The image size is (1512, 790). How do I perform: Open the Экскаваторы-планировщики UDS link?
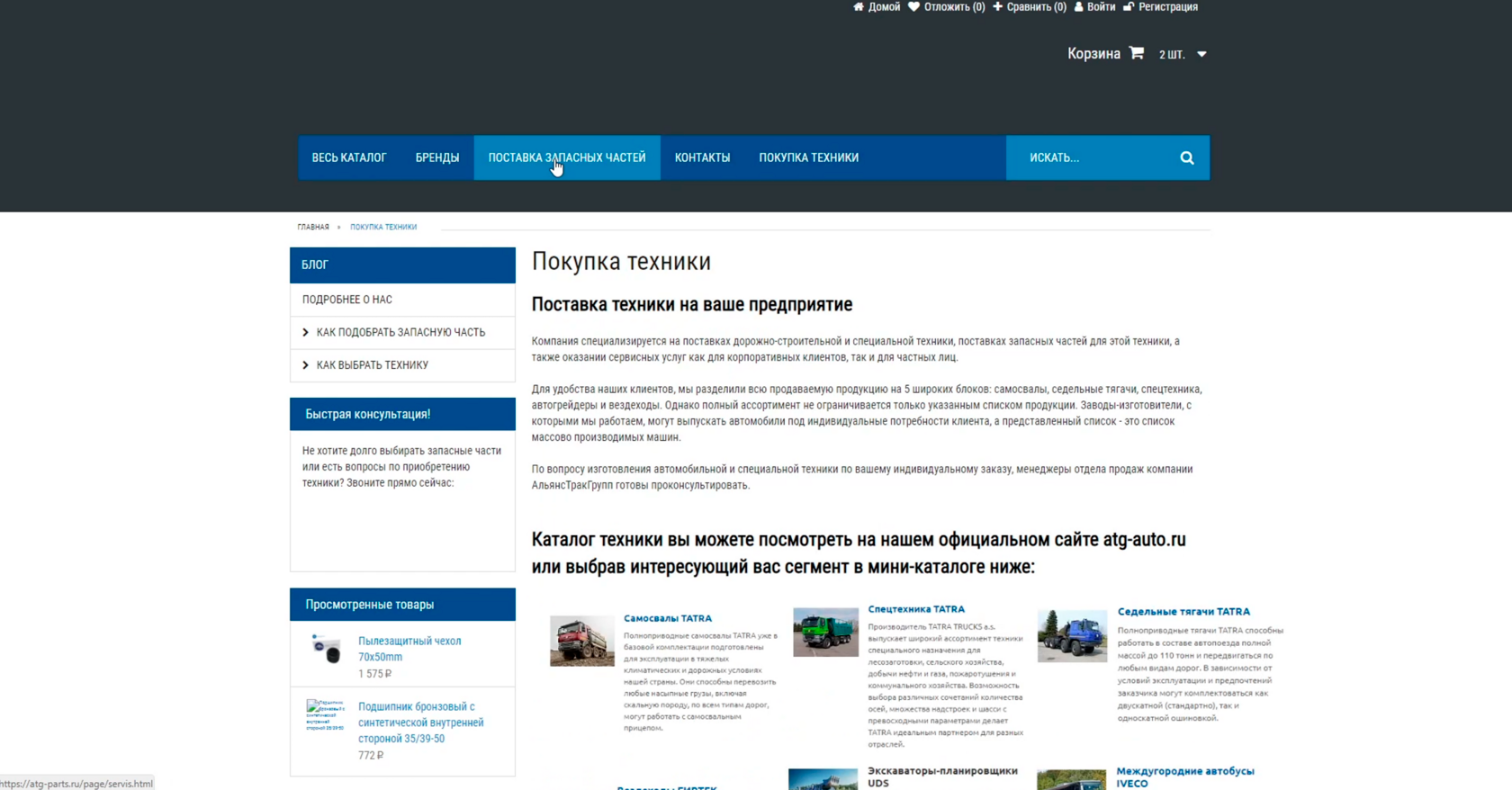942,777
